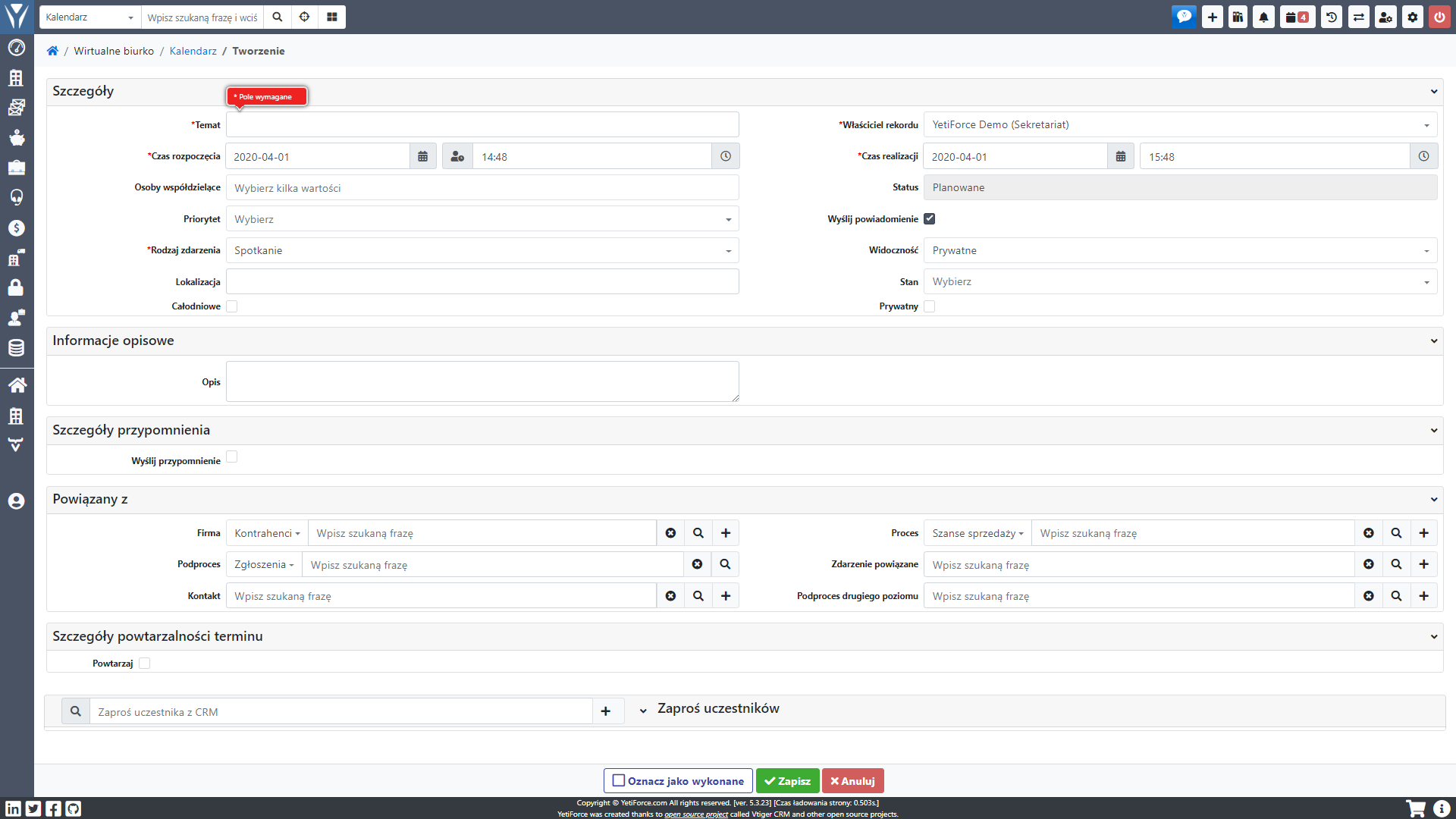The height and width of the screenshot is (819, 1456).
Task: Click Oznacz jako wykonane button
Action: tap(678, 781)
